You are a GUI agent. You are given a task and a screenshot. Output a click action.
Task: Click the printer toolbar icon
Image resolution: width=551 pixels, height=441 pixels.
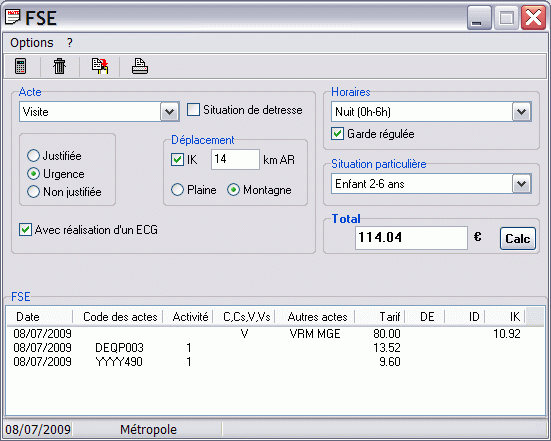[x=140, y=66]
